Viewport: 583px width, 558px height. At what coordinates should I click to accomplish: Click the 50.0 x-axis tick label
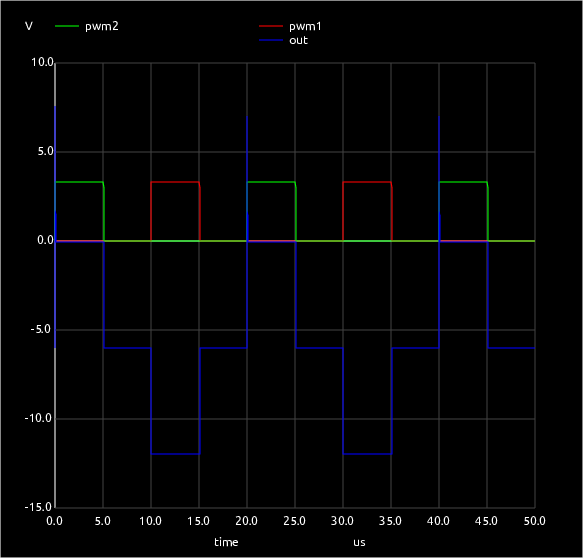535,521
